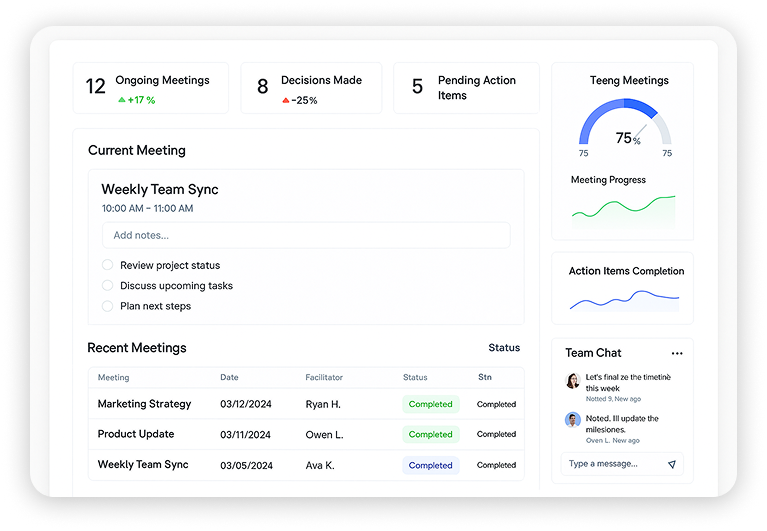
Task: Sort by the Status column header
Action: (415, 377)
